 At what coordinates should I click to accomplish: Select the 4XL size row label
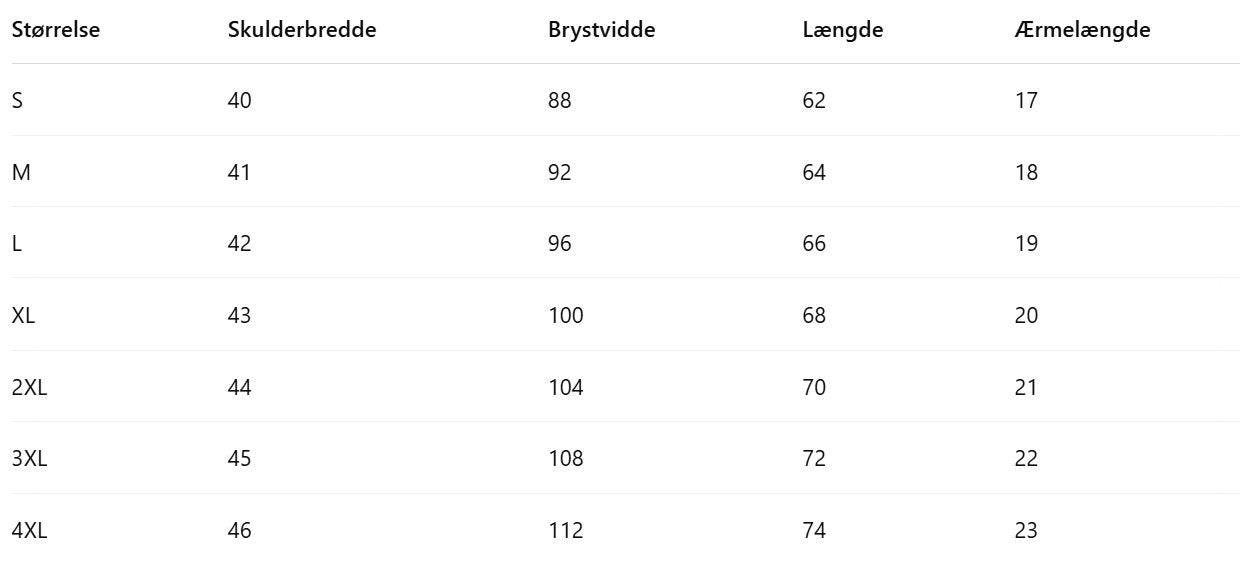point(30,531)
